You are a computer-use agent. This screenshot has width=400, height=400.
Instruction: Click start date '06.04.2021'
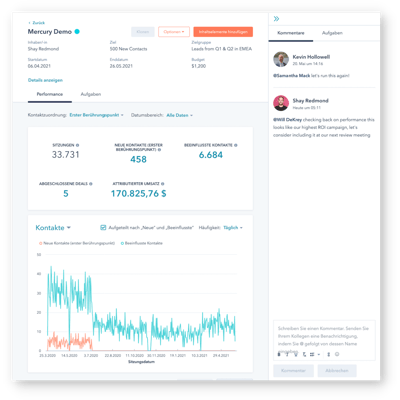click(x=39, y=66)
